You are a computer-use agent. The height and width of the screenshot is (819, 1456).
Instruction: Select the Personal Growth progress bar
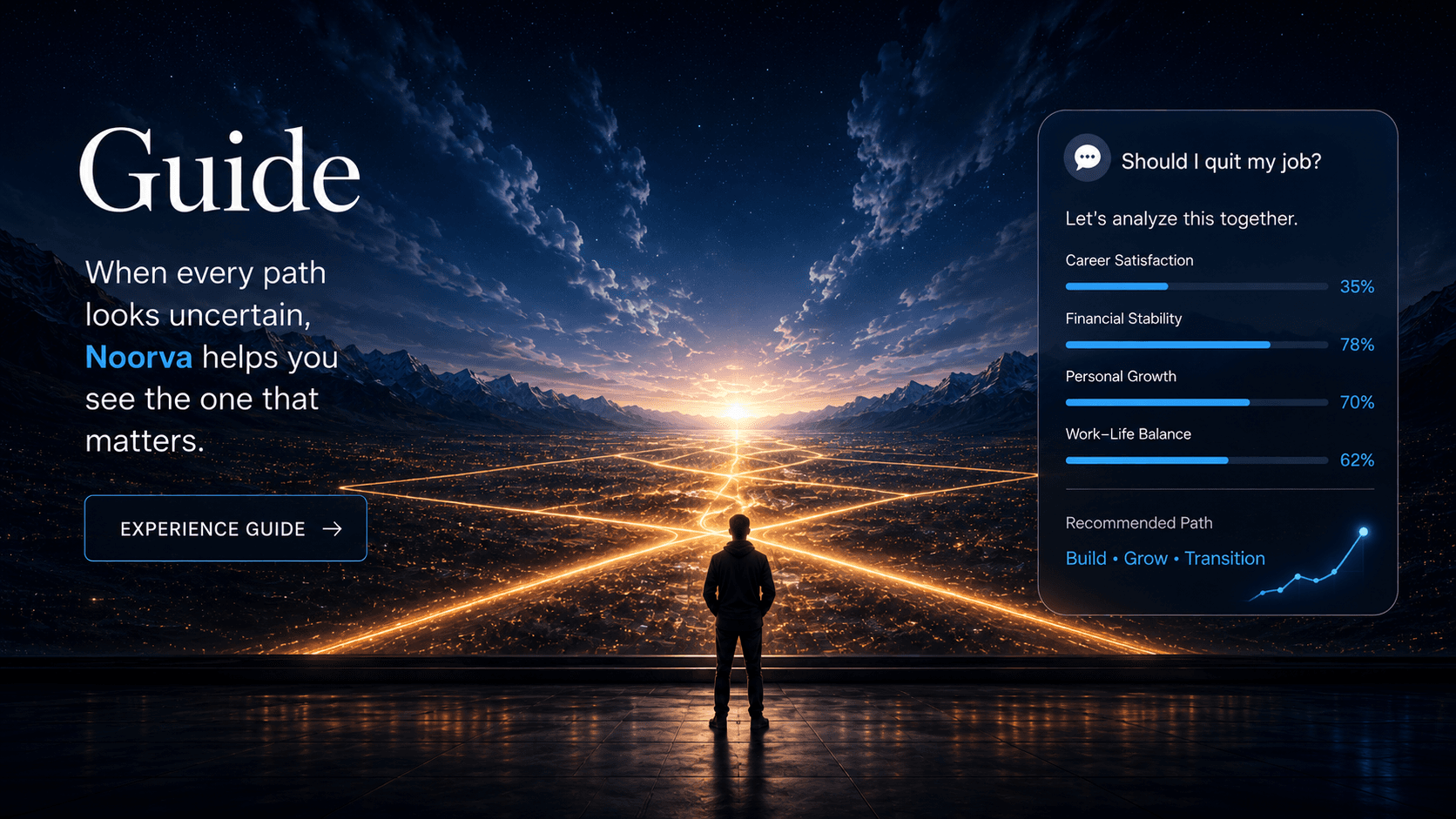1196,402
